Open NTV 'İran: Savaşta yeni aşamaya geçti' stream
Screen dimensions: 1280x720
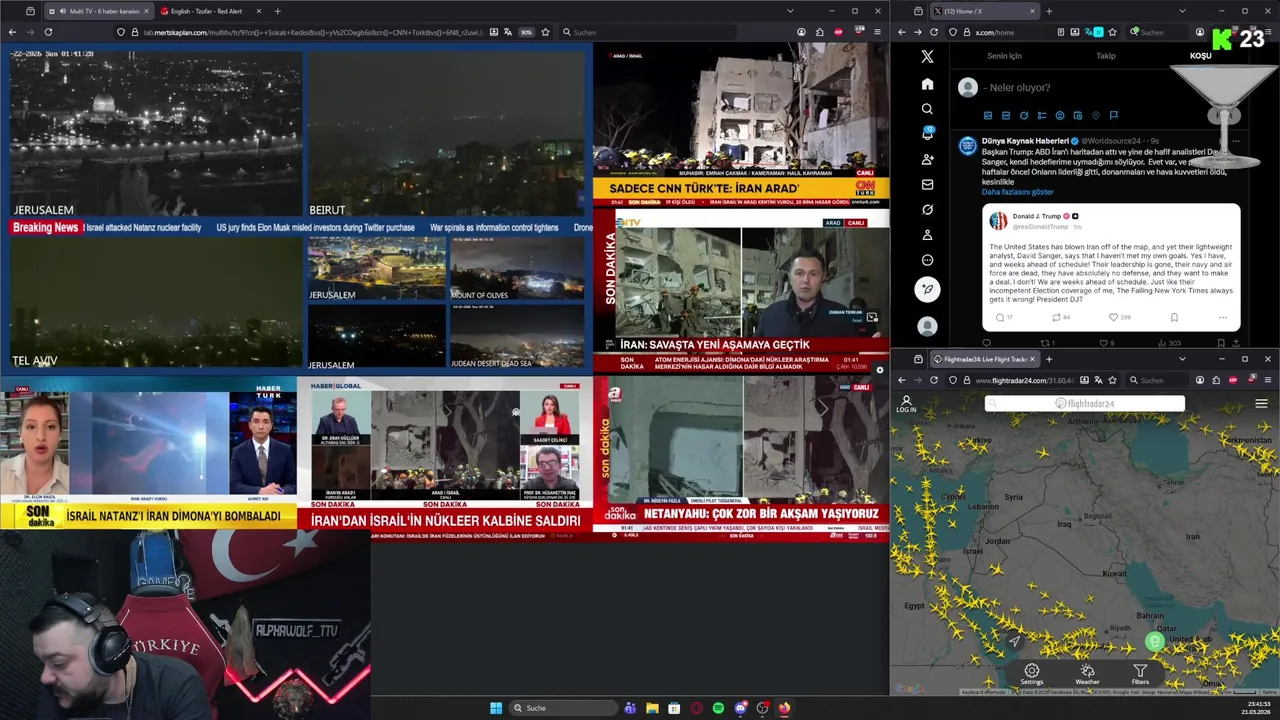(741, 290)
